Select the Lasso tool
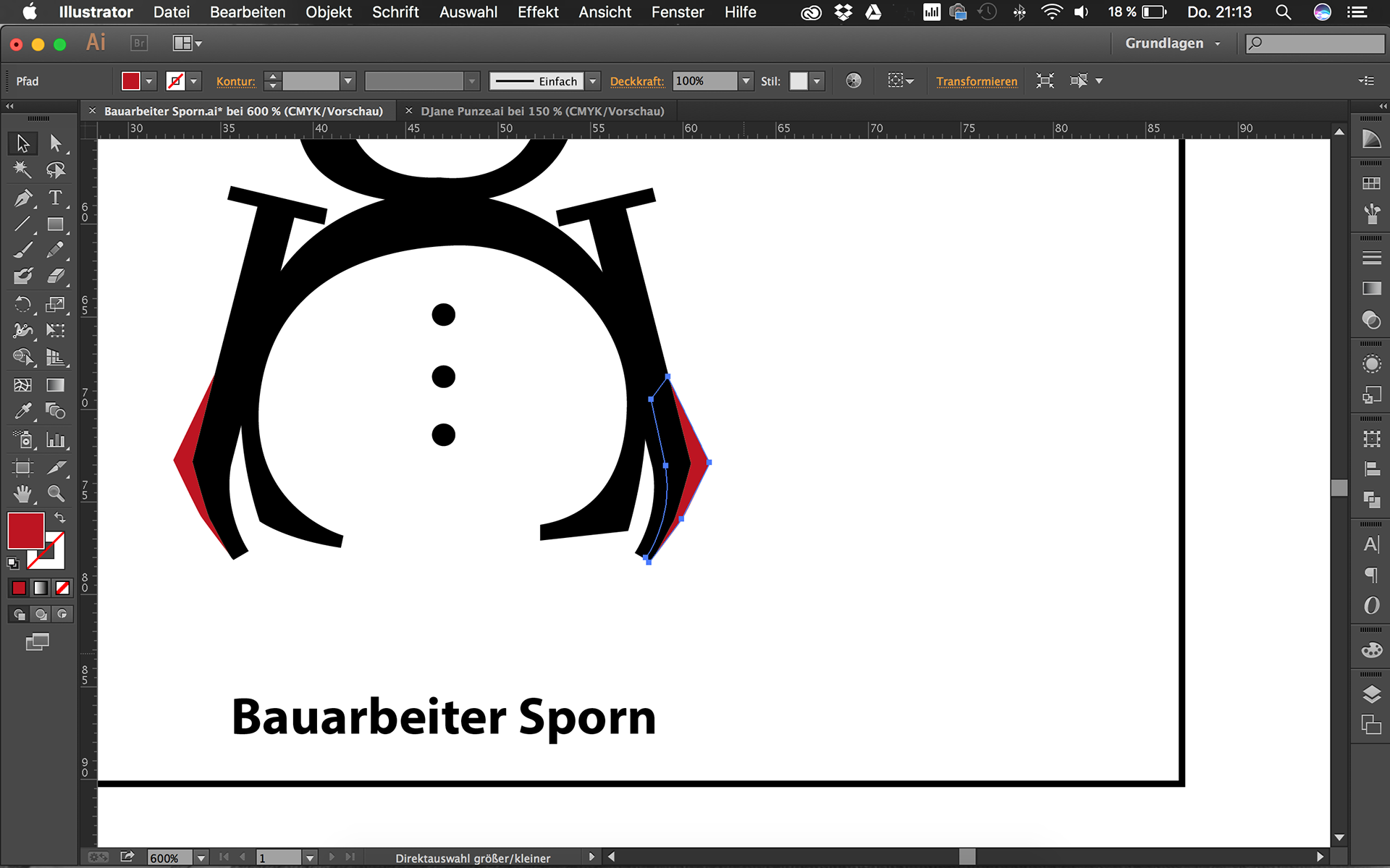Image resolution: width=1390 pixels, height=868 pixels. pyautogui.click(x=56, y=169)
